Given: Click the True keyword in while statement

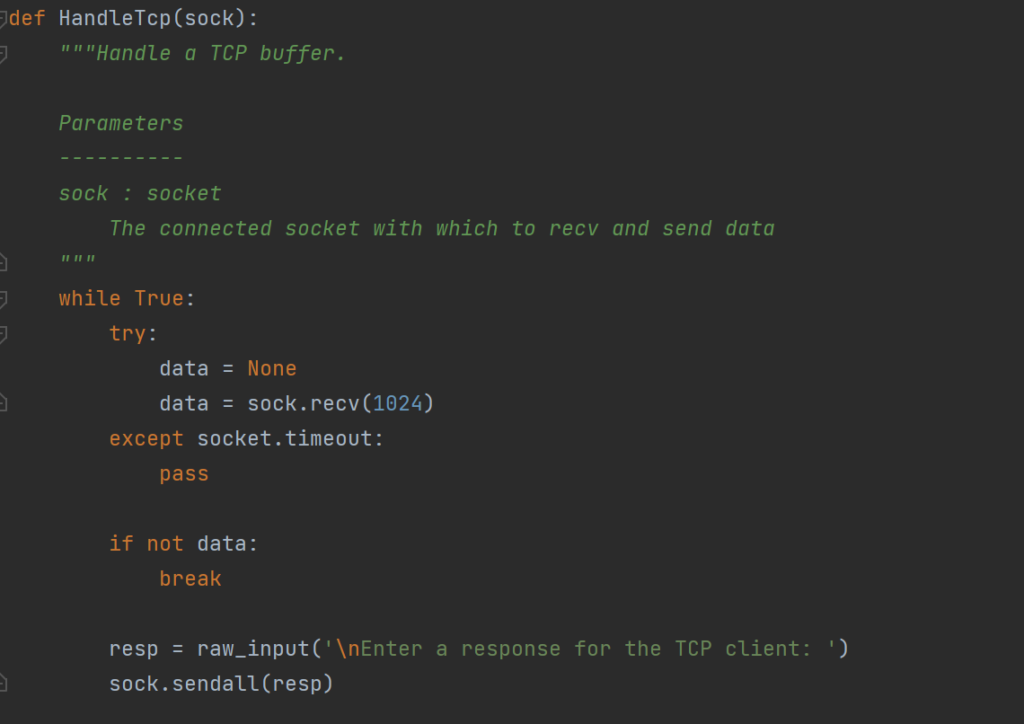Looking at the screenshot, I should [159, 299].
